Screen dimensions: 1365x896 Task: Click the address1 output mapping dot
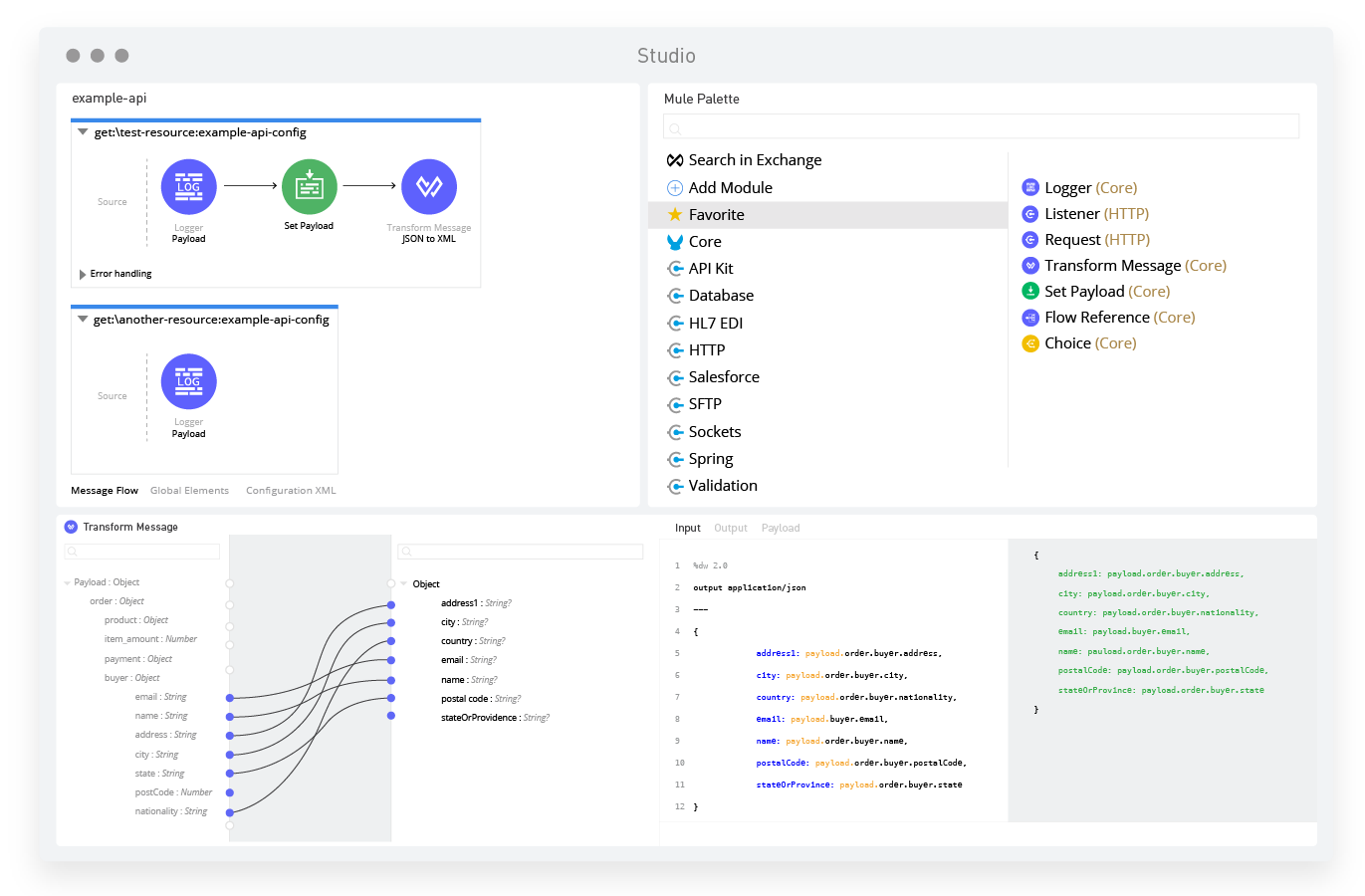click(391, 603)
